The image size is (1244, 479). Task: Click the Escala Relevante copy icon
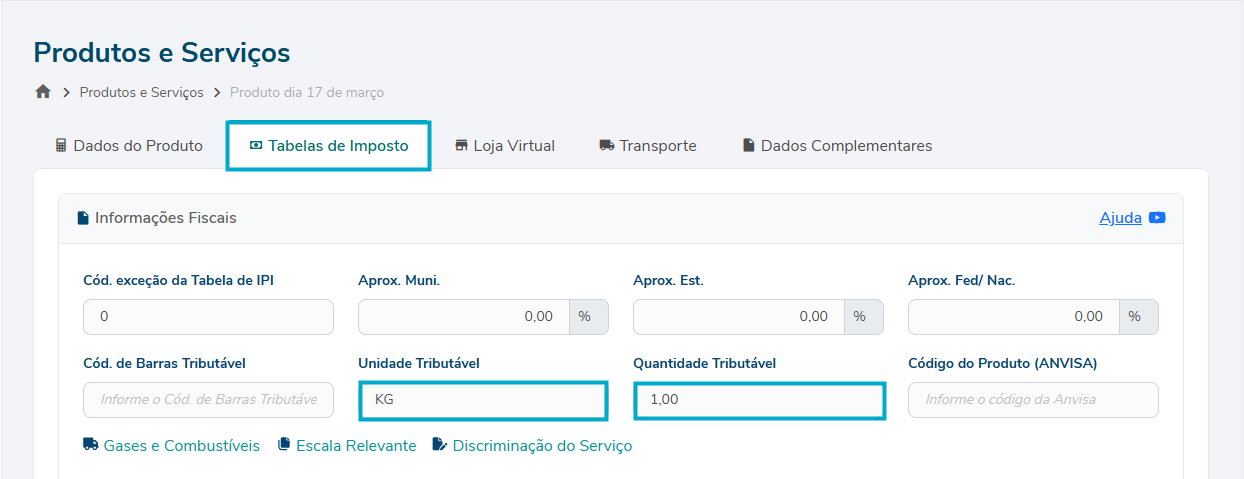coord(284,445)
